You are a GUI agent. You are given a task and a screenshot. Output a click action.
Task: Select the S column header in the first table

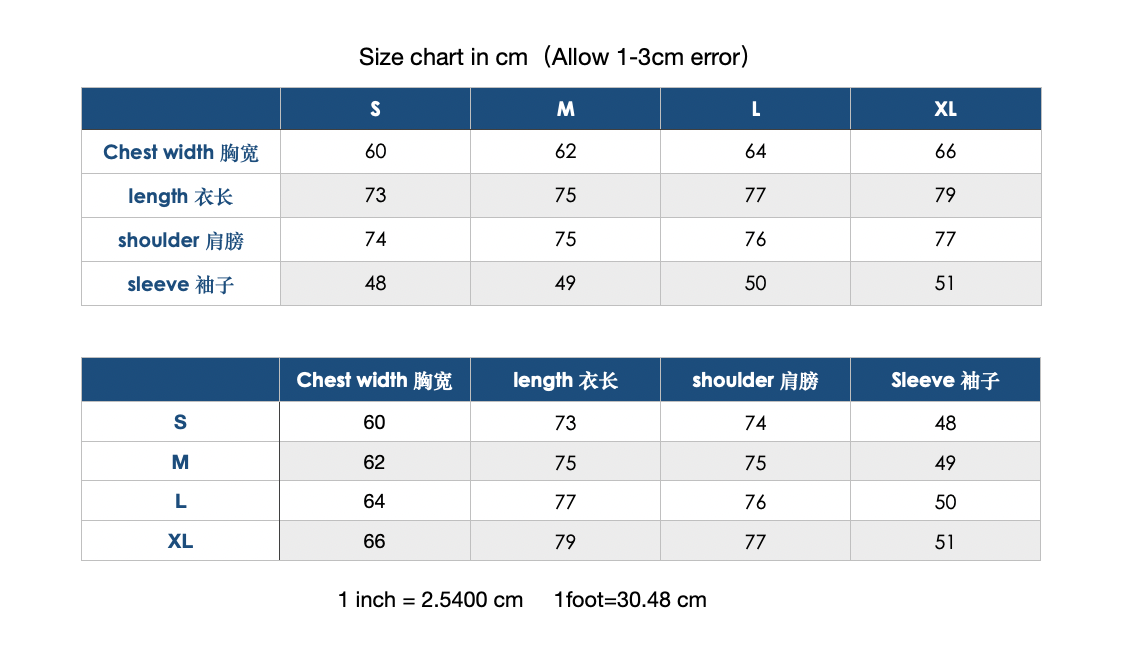pos(375,109)
